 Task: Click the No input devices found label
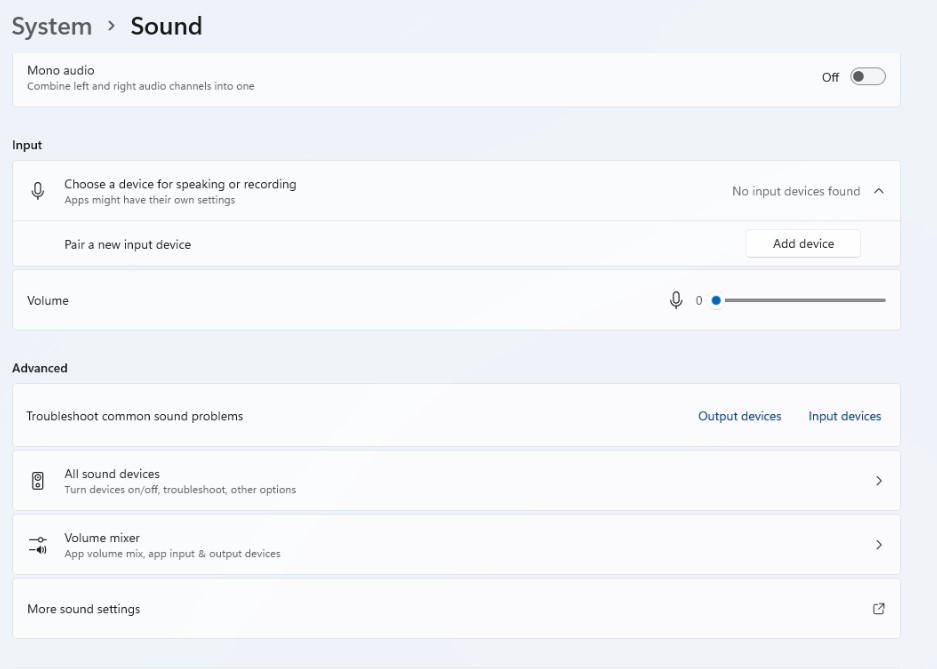pyautogui.click(x=796, y=191)
